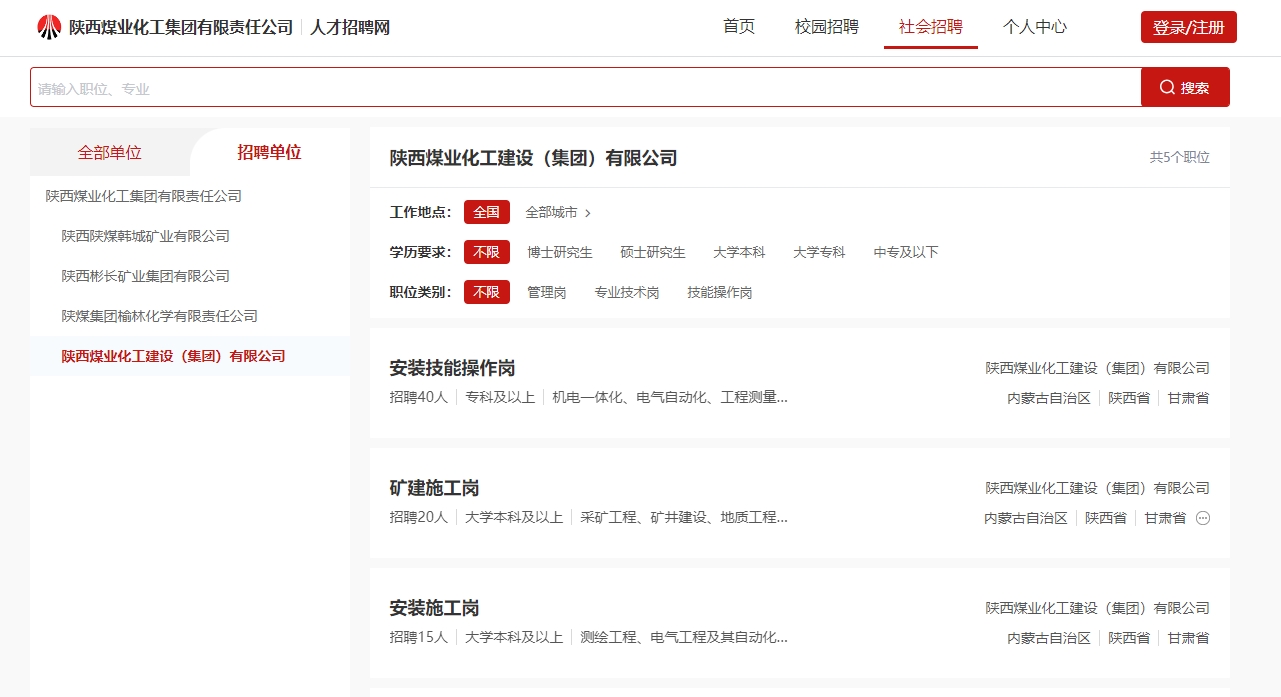This screenshot has width=1281, height=697.
Task: Click the 登录/注册 button
Action: pos(1188,27)
